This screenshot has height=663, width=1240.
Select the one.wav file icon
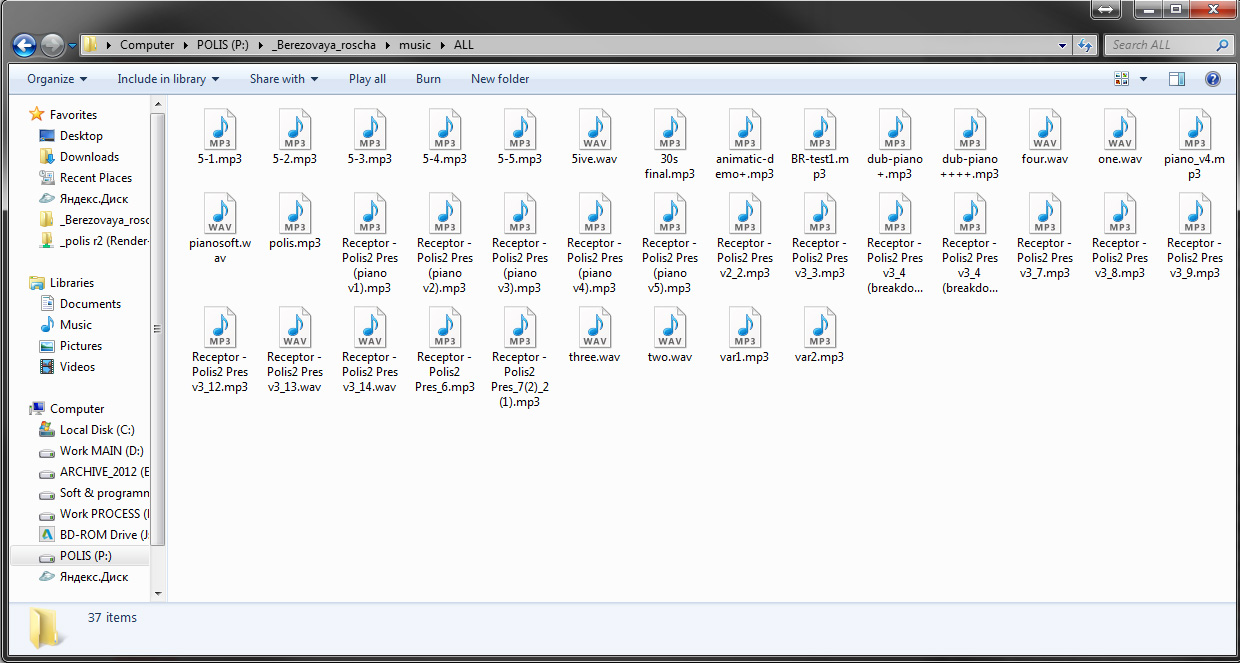coord(1120,129)
